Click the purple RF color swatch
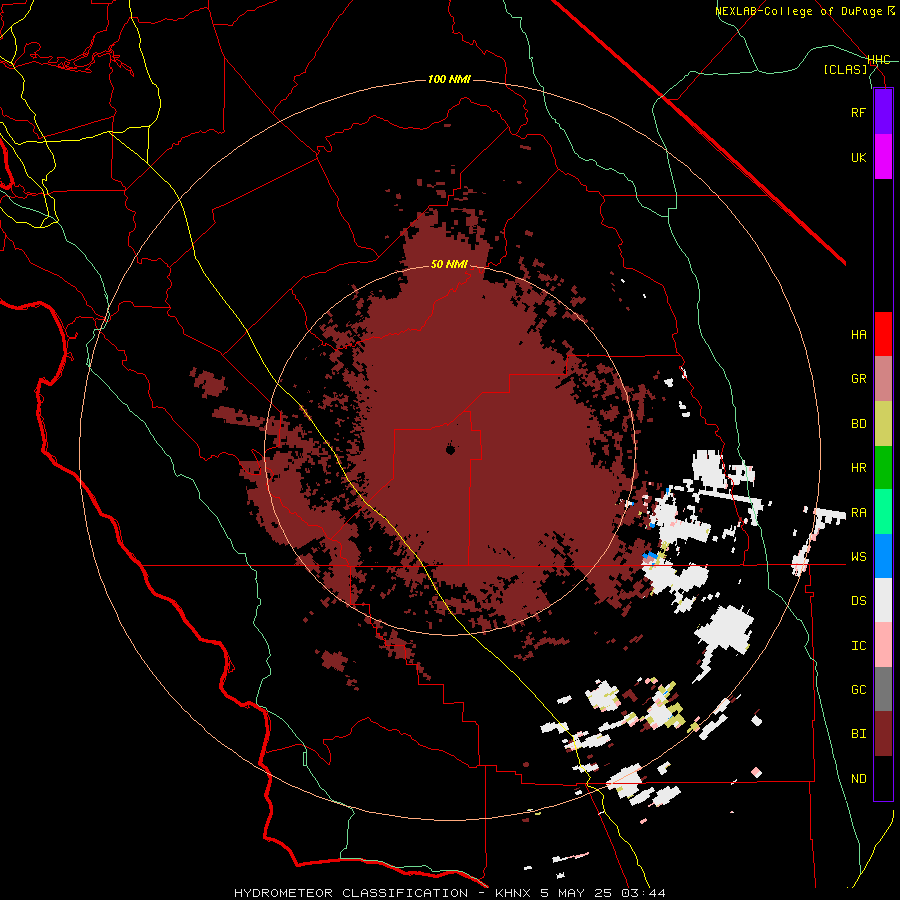Viewport: 900px width, 900px height. (x=883, y=112)
